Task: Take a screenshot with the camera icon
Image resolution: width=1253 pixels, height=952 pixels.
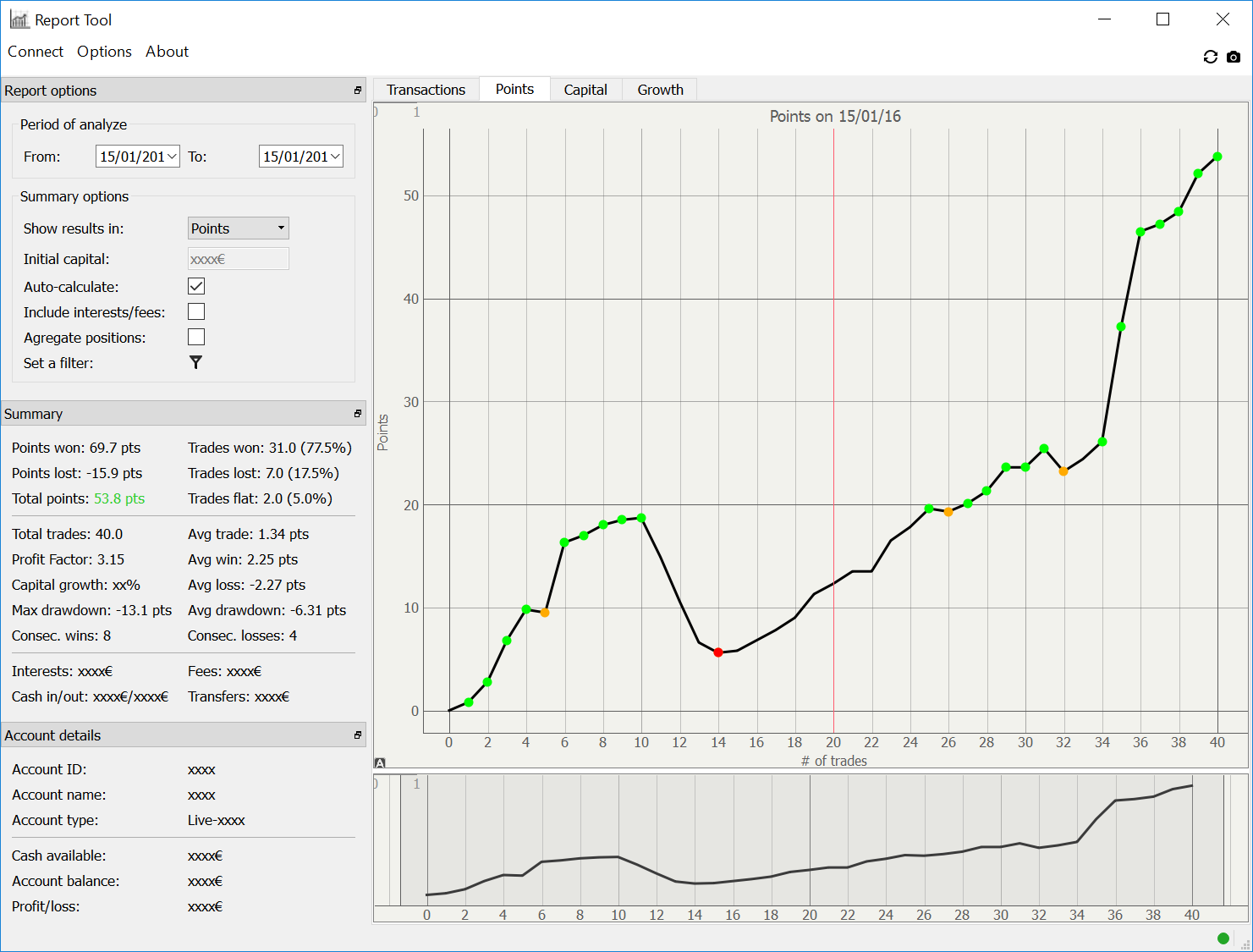Action: [1234, 57]
